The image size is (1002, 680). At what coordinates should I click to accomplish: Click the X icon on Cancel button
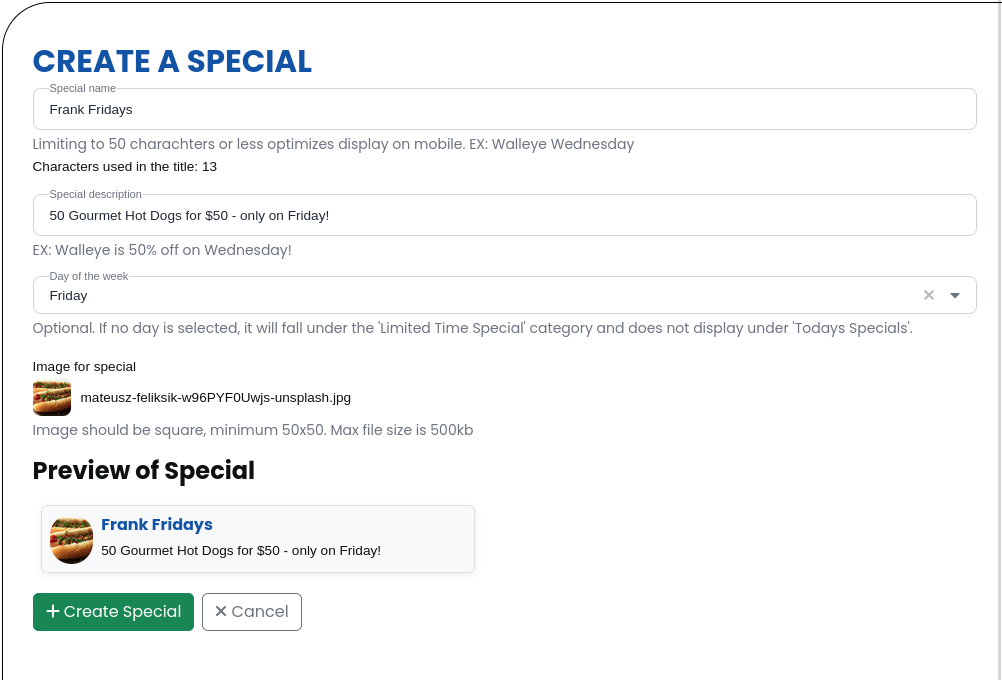pyautogui.click(x=220, y=612)
